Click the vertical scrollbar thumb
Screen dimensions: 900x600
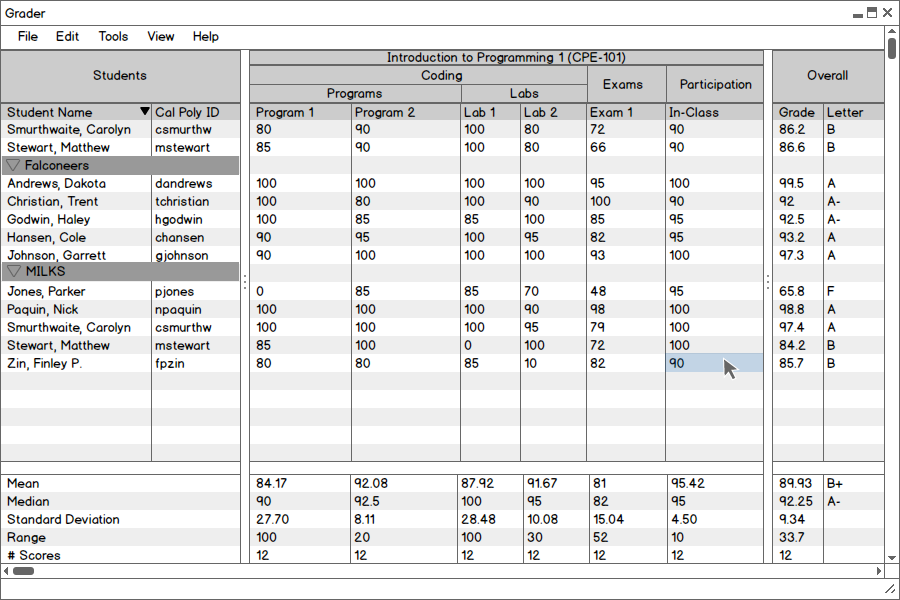tap(891, 48)
